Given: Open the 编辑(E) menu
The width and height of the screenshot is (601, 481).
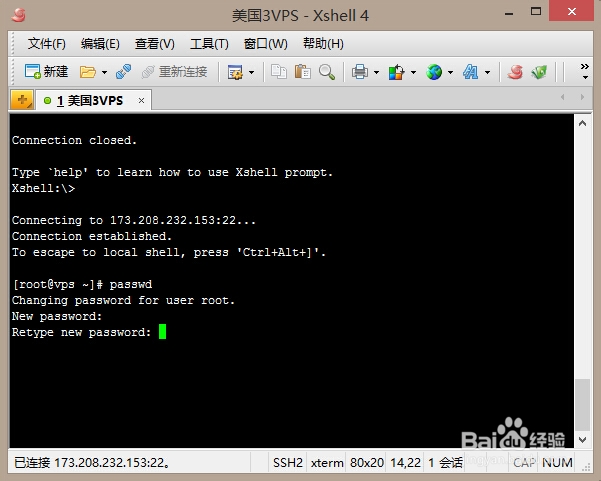Looking at the screenshot, I should tap(100, 44).
